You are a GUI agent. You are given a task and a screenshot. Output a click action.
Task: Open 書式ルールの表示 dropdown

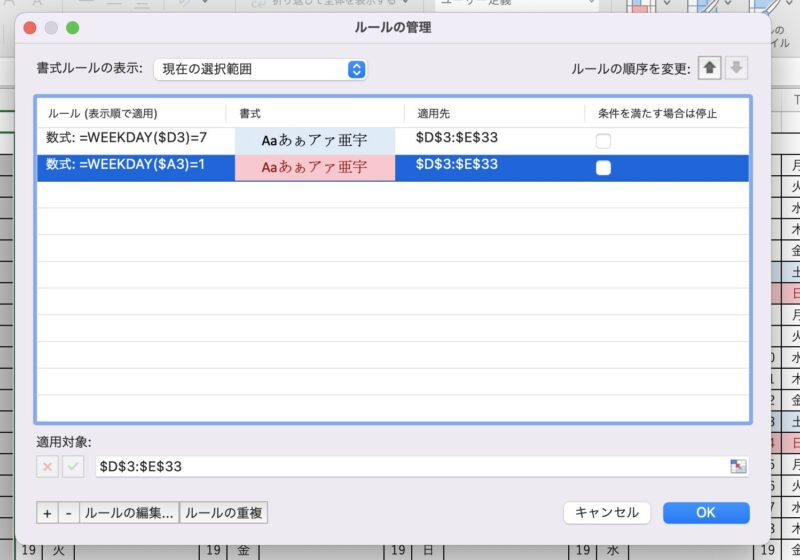[260, 69]
